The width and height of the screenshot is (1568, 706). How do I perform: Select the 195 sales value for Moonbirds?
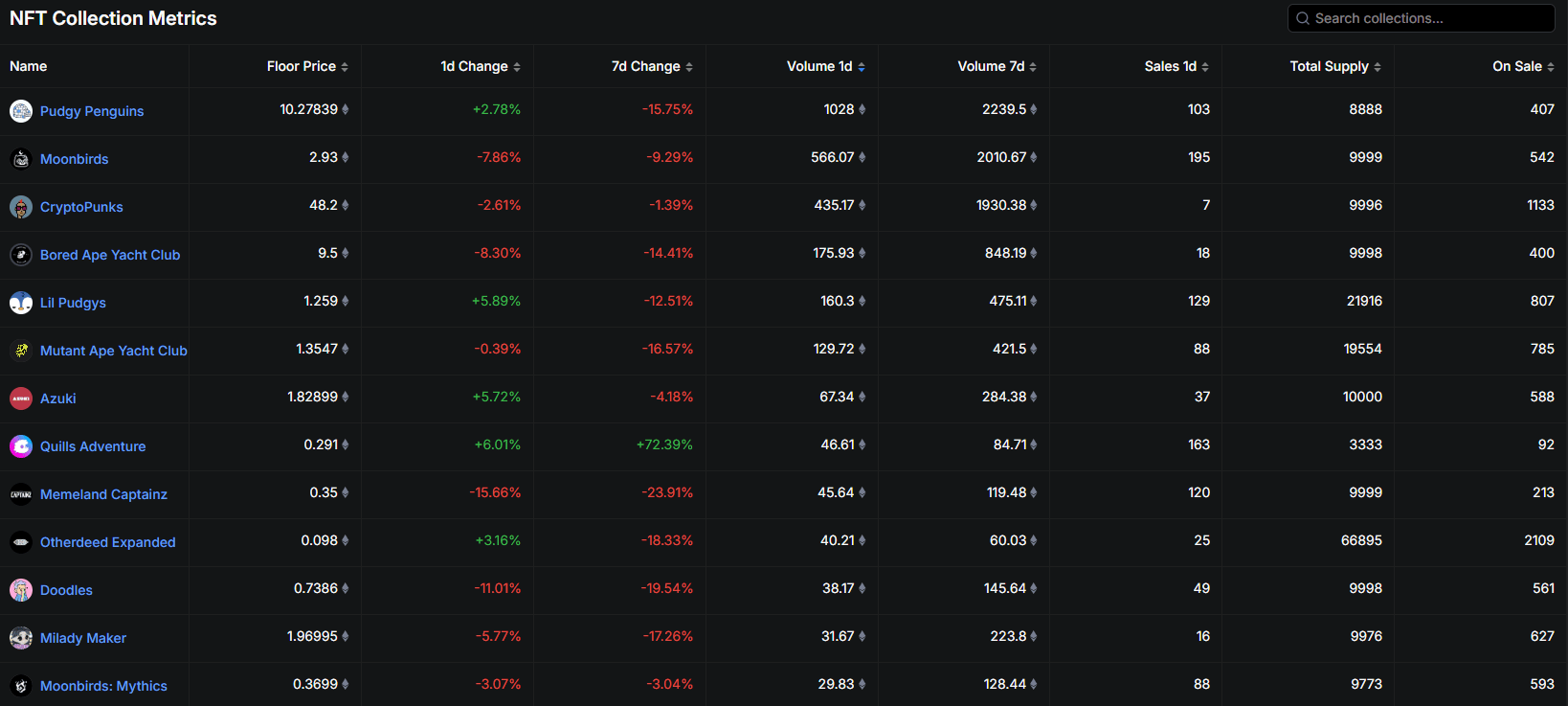(x=1198, y=157)
